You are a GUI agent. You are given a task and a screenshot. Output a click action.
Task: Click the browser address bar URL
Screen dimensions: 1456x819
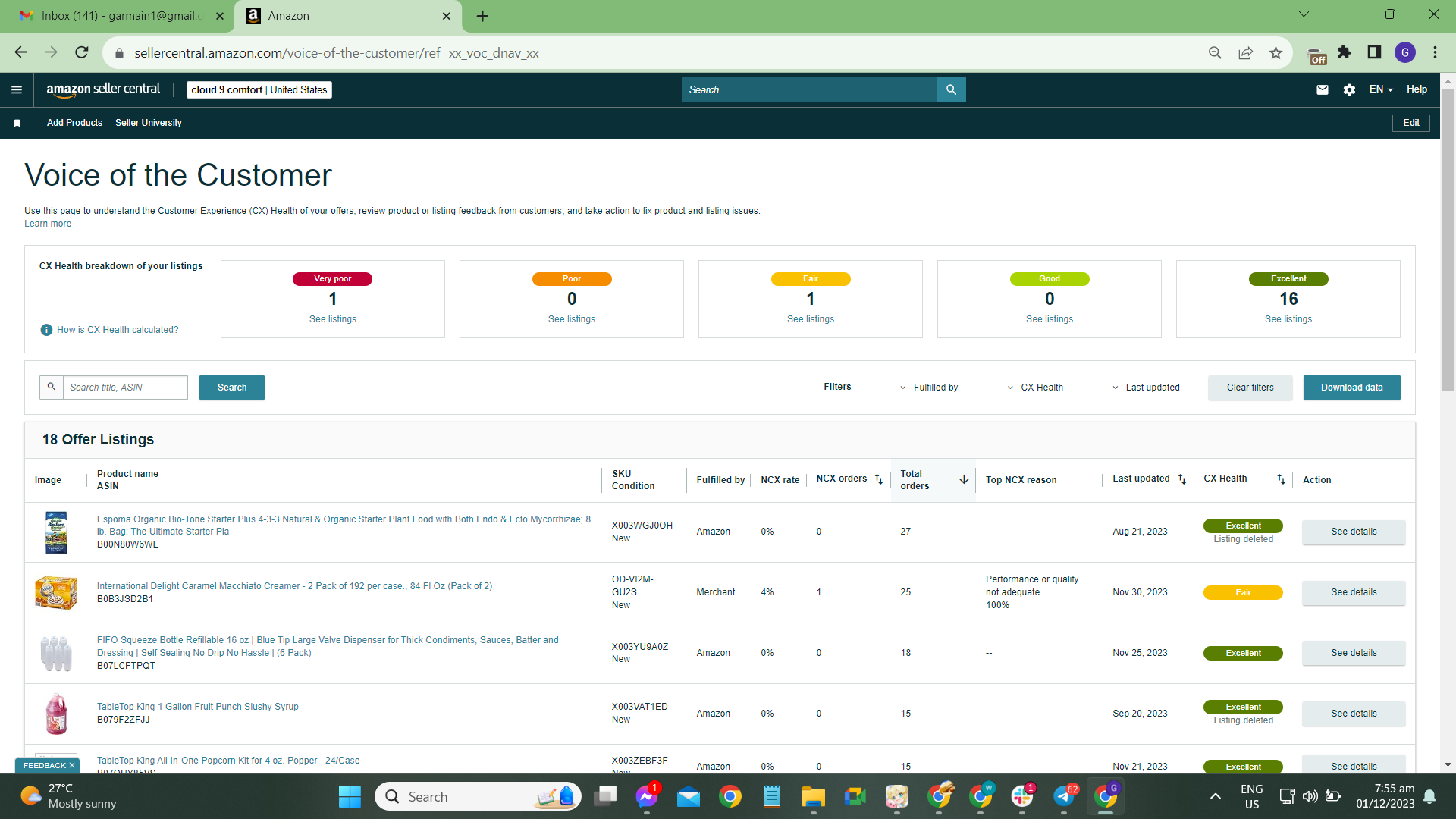pyautogui.click(x=337, y=53)
